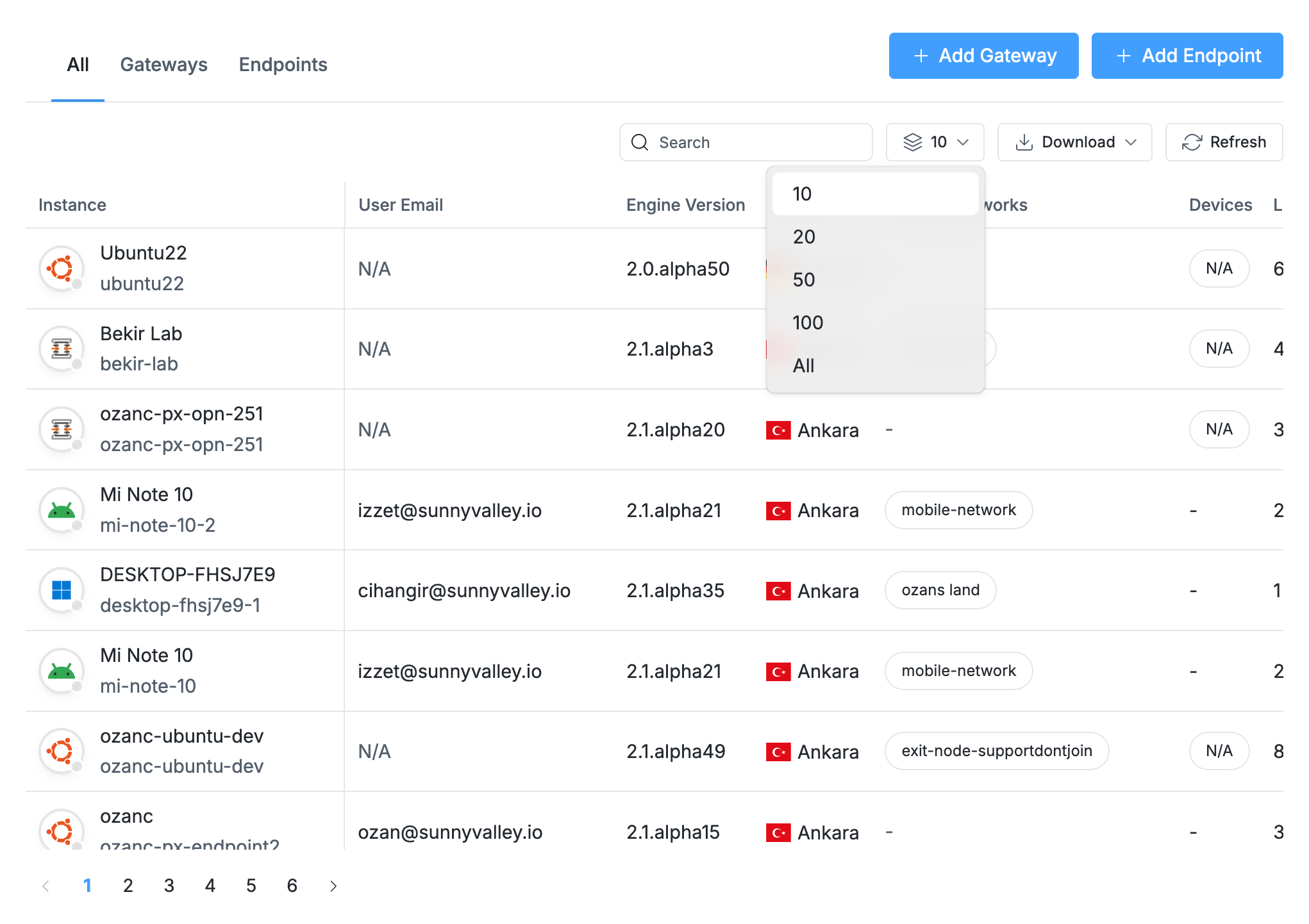Open the Endpoints tab

coord(283,65)
